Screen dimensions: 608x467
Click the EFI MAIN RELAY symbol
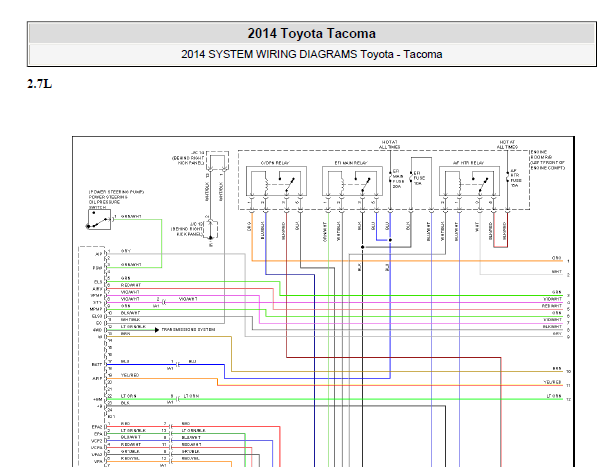pyautogui.click(x=352, y=181)
